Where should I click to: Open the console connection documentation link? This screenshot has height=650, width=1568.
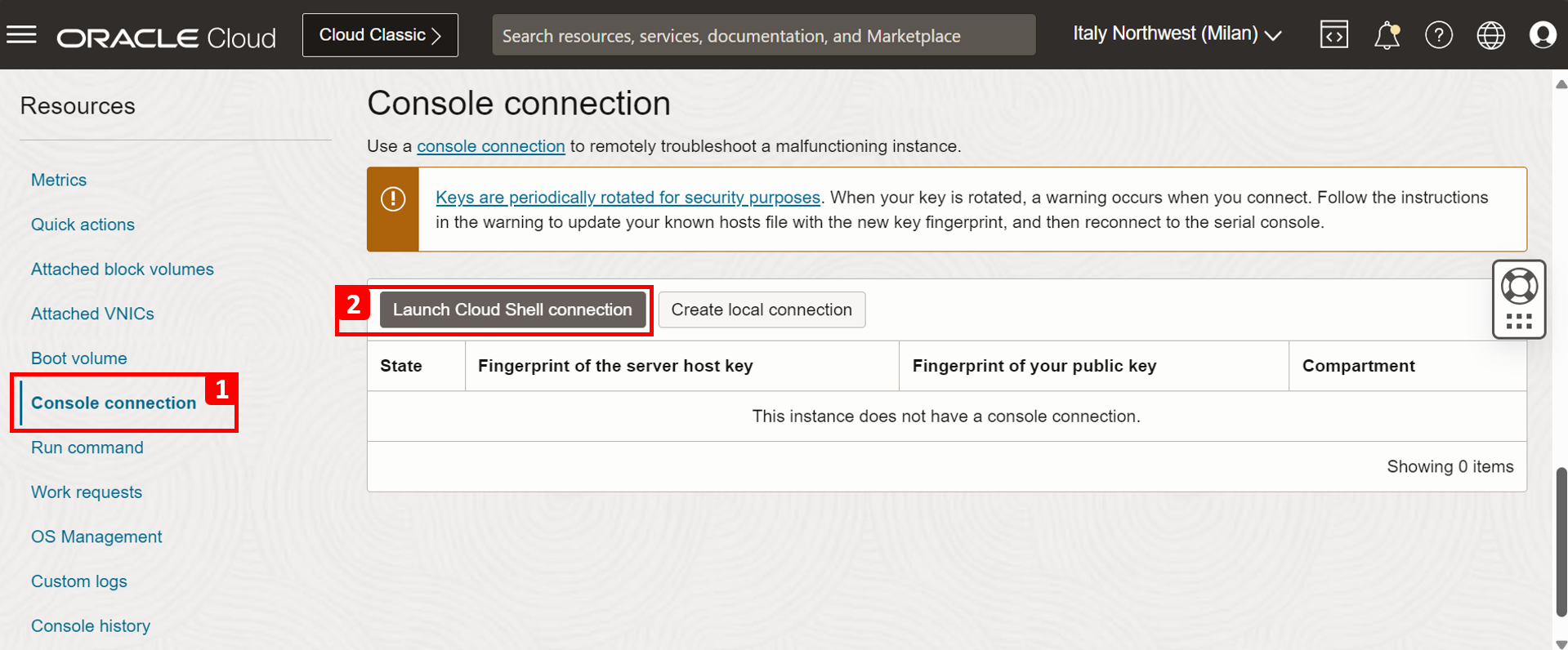pyautogui.click(x=491, y=146)
